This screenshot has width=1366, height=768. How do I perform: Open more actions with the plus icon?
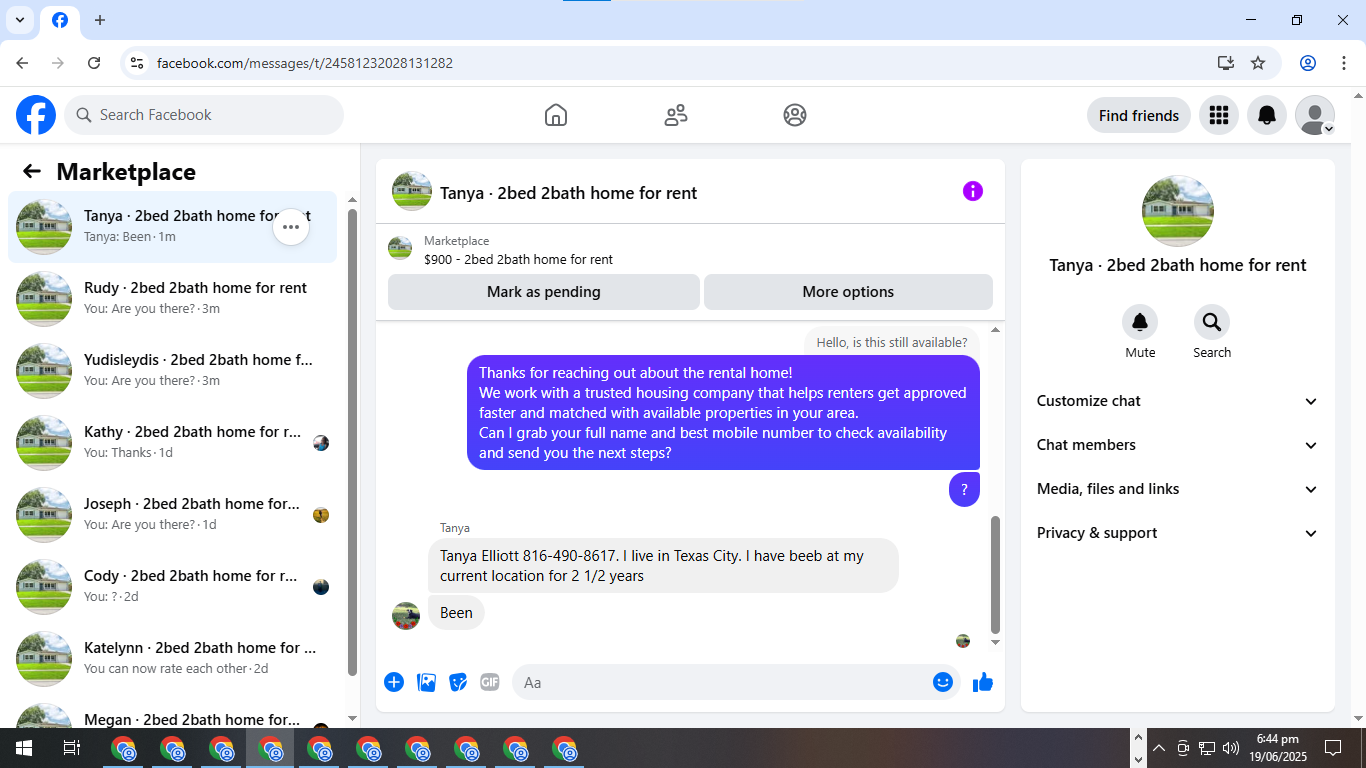tap(394, 682)
